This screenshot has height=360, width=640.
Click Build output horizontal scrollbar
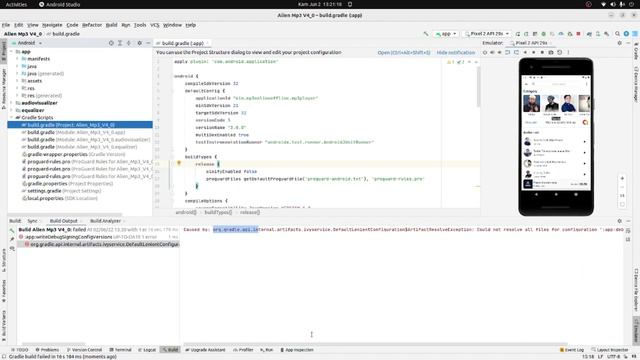coord(376,344)
